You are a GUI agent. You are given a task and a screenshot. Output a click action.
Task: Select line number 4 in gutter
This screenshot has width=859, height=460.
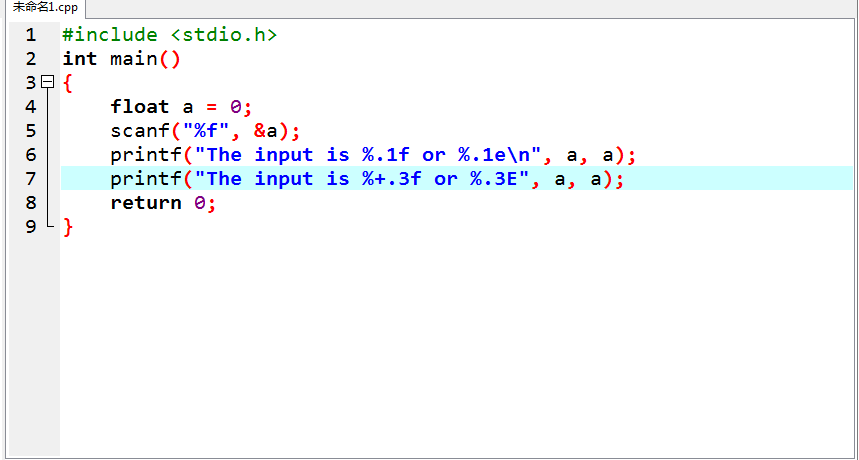pyautogui.click(x=31, y=106)
